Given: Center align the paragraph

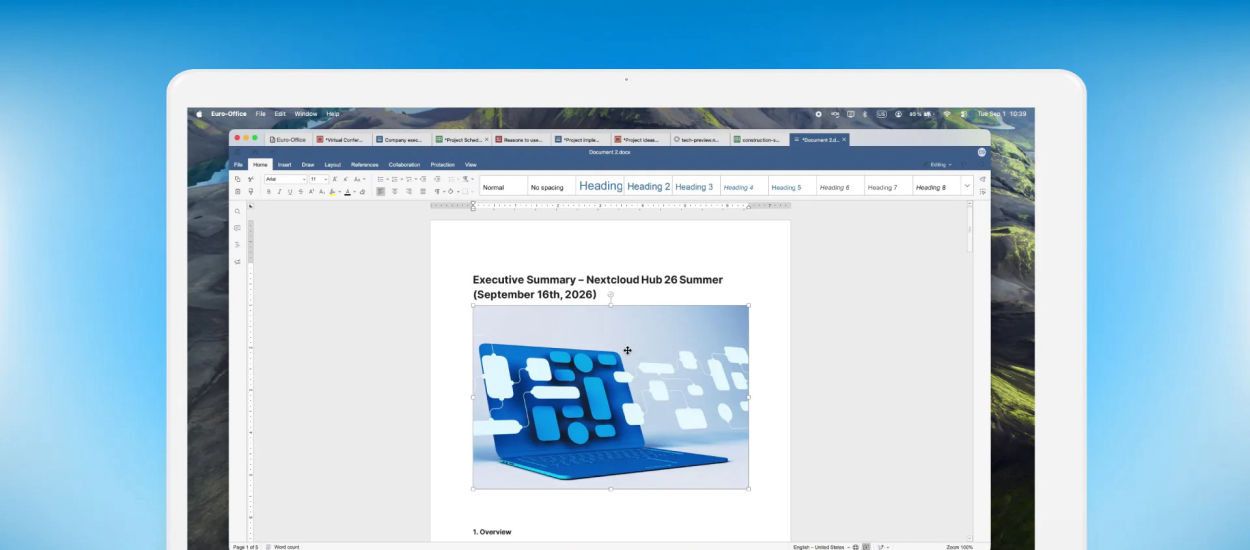Looking at the screenshot, I should pos(394,191).
